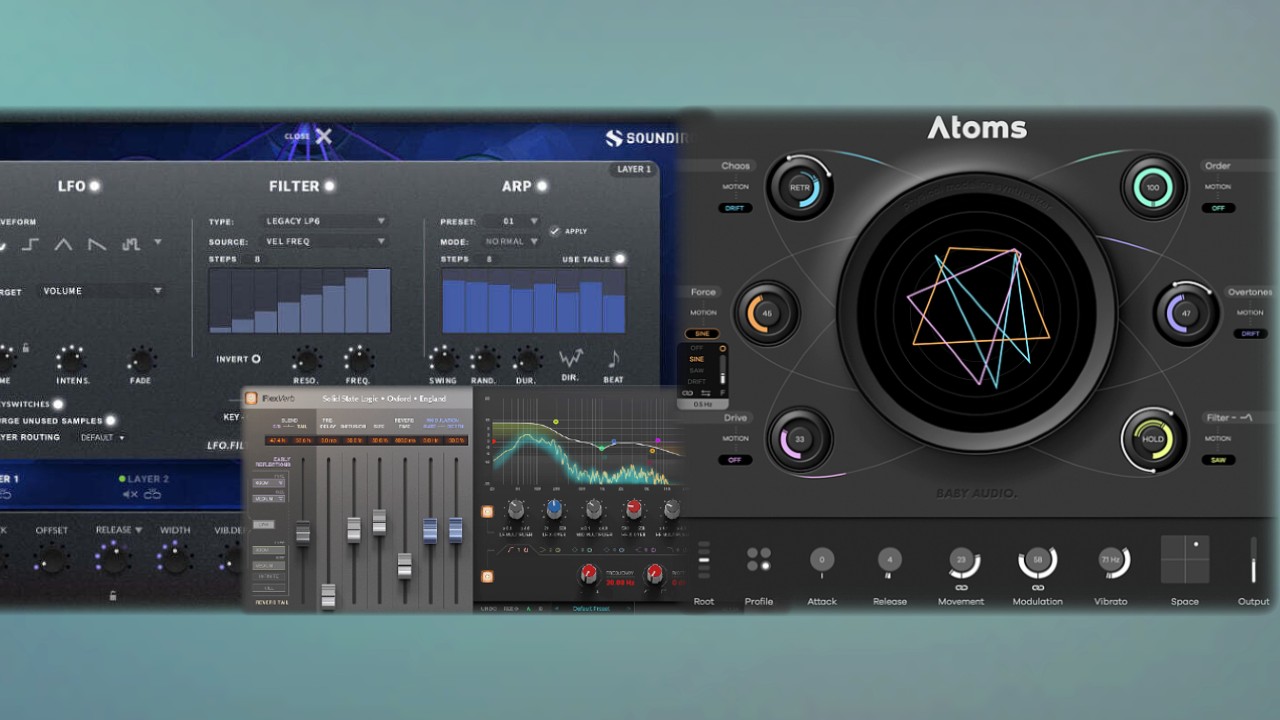
Task: Toggle Purge Unused Samples light
Action: [111, 420]
